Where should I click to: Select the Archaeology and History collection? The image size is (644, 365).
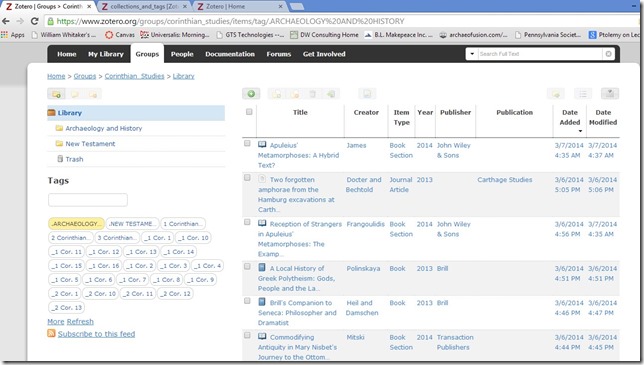(104, 128)
